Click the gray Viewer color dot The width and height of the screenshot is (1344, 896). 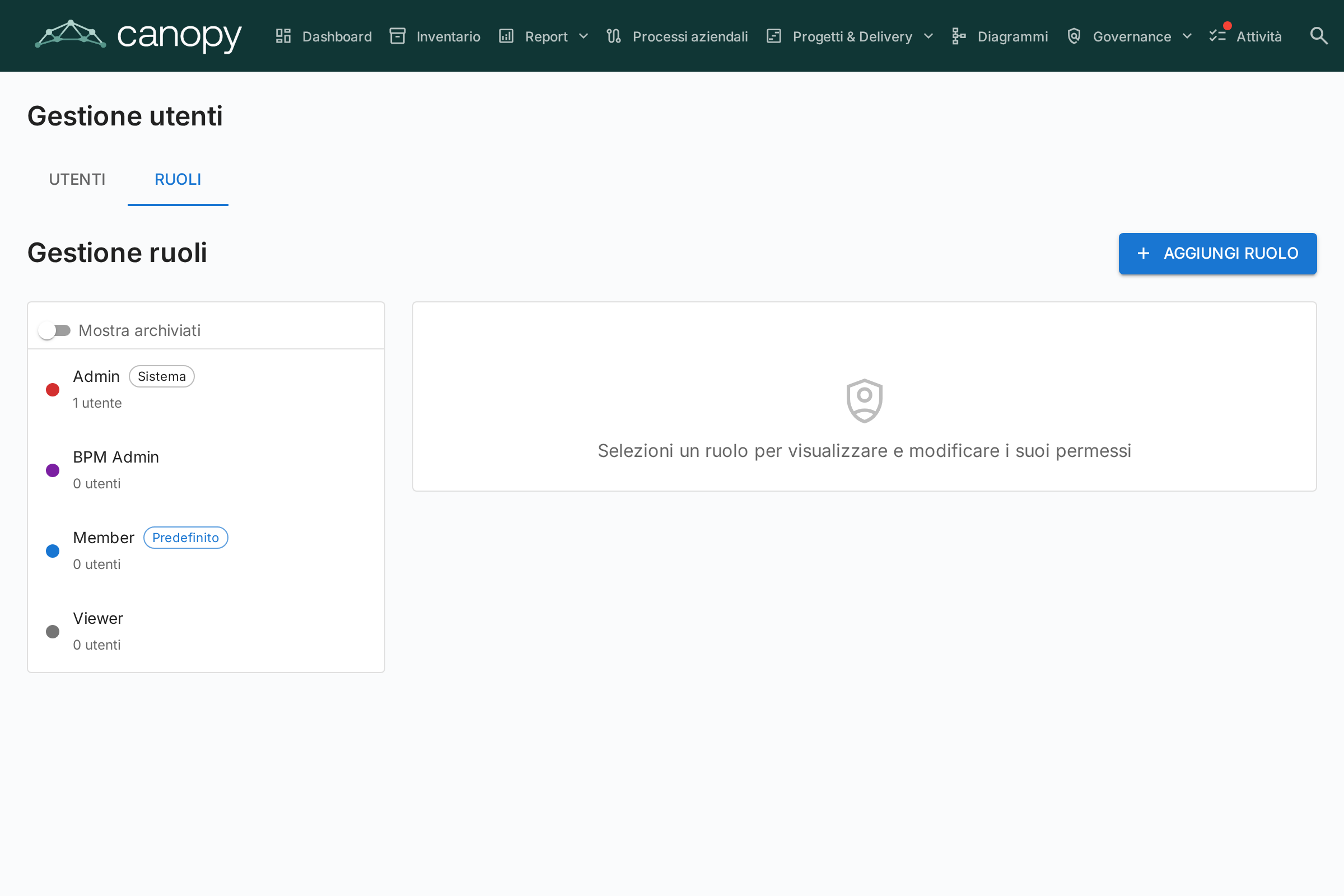click(x=53, y=632)
